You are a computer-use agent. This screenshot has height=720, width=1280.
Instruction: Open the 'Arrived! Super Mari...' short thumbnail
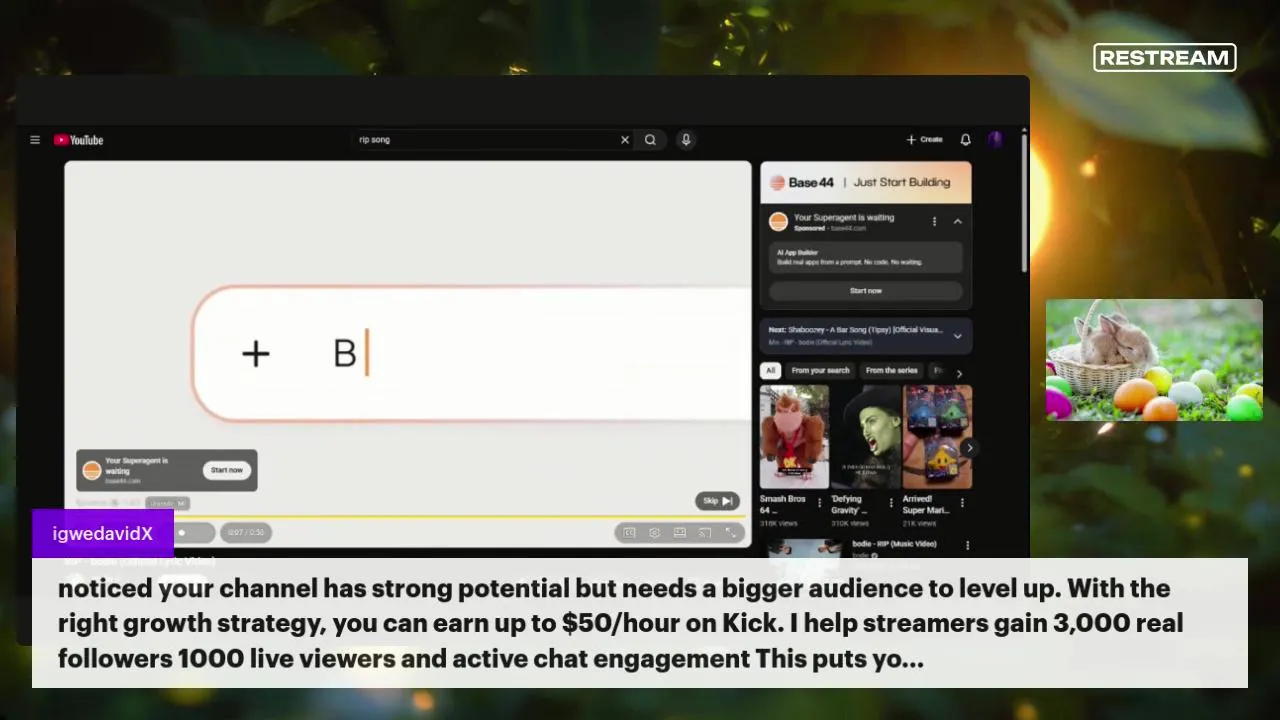[x=937, y=437]
